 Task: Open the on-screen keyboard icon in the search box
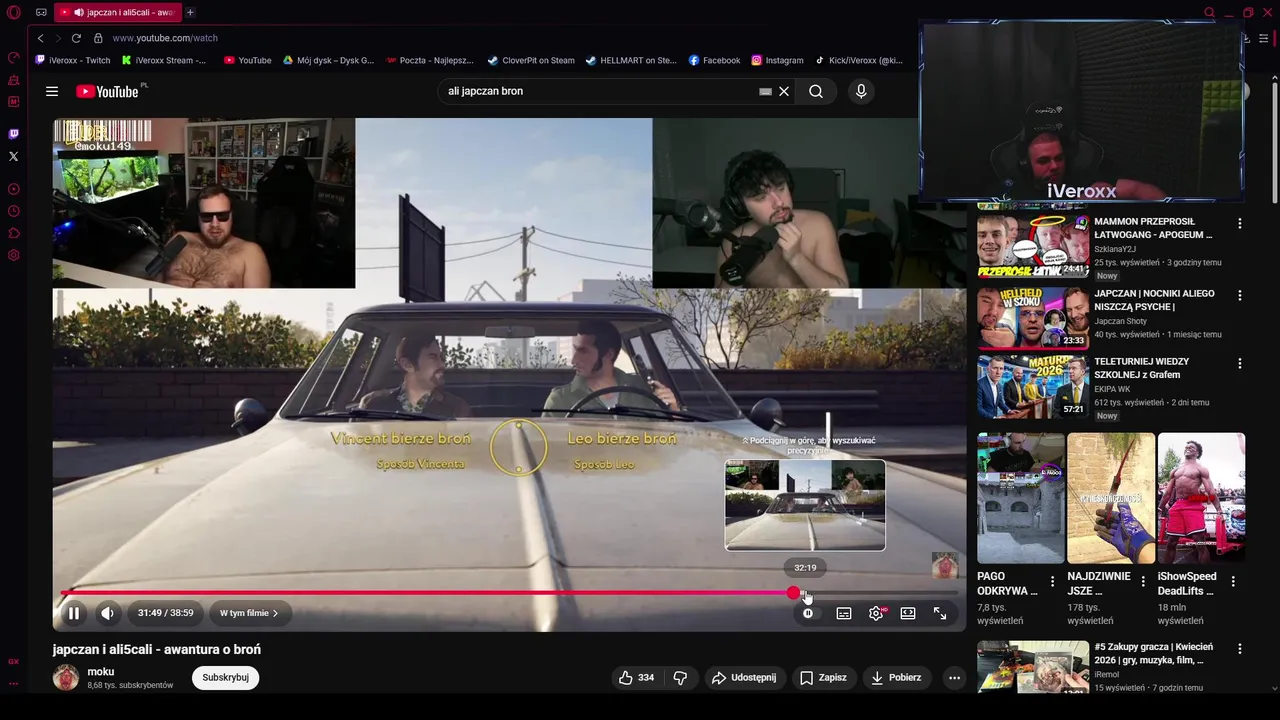pos(765,91)
